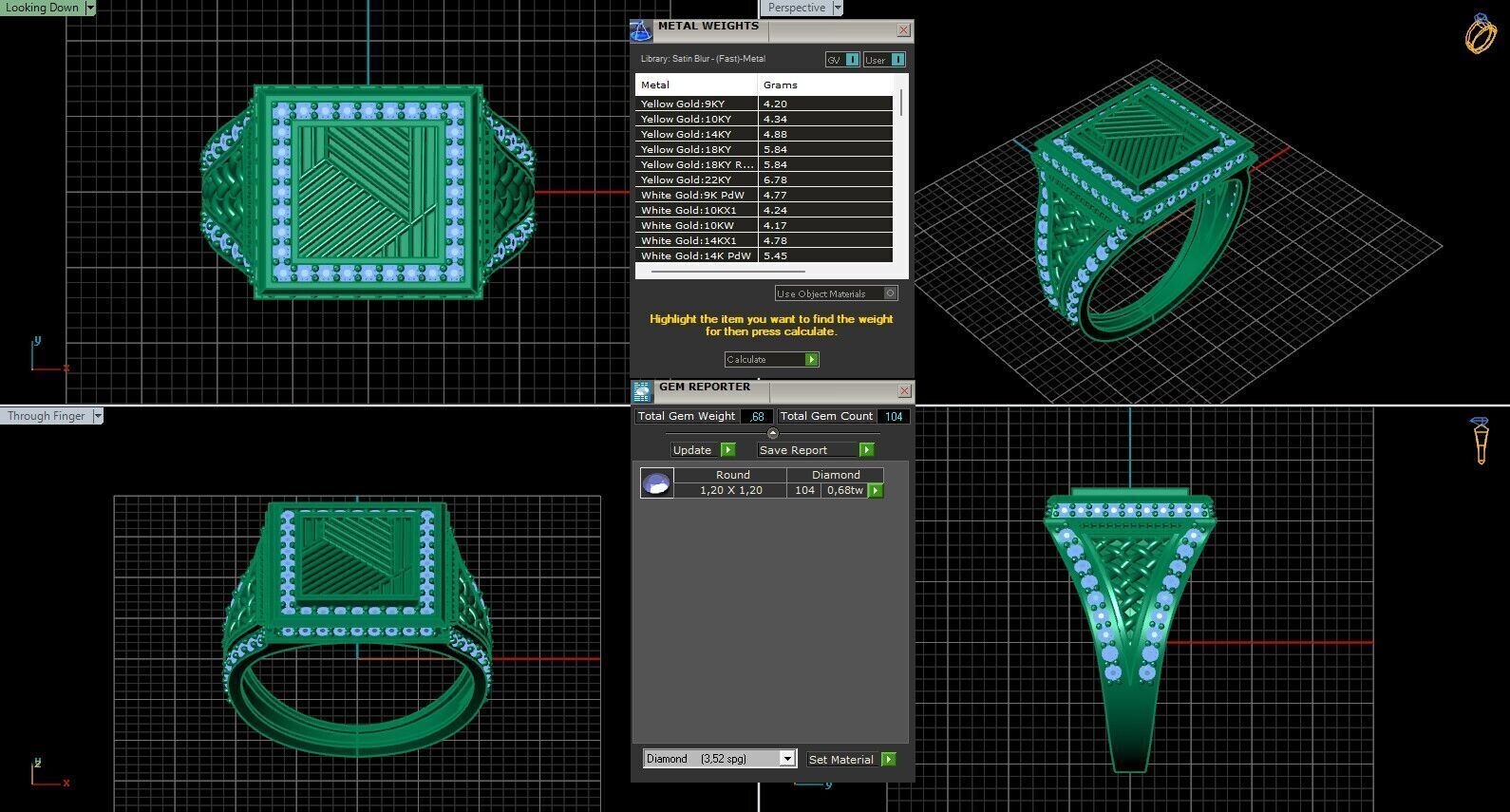Select the White Gold:14KX1 row

(x=764, y=240)
